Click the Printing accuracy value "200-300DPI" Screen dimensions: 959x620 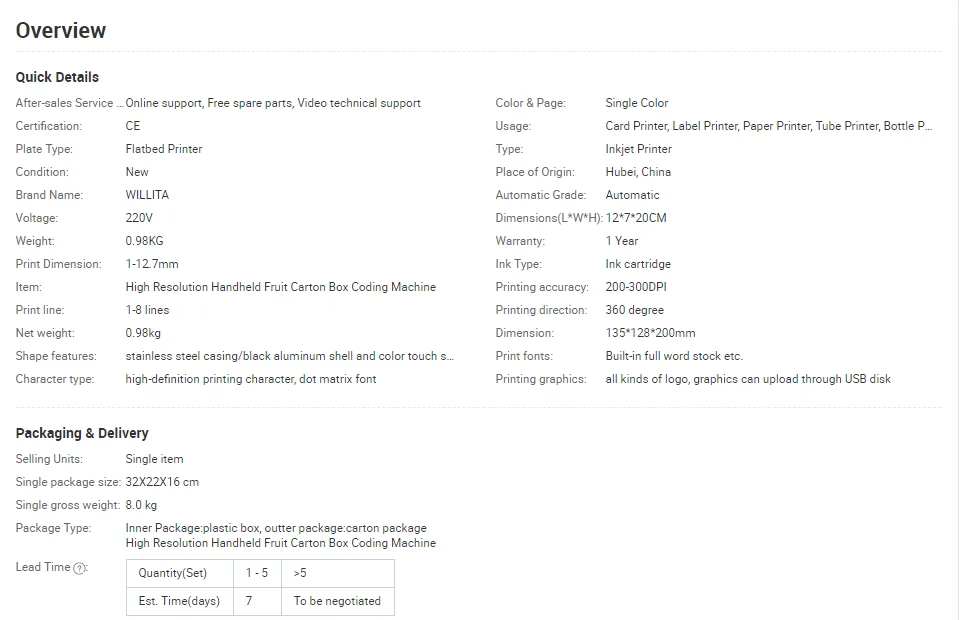coord(636,287)
